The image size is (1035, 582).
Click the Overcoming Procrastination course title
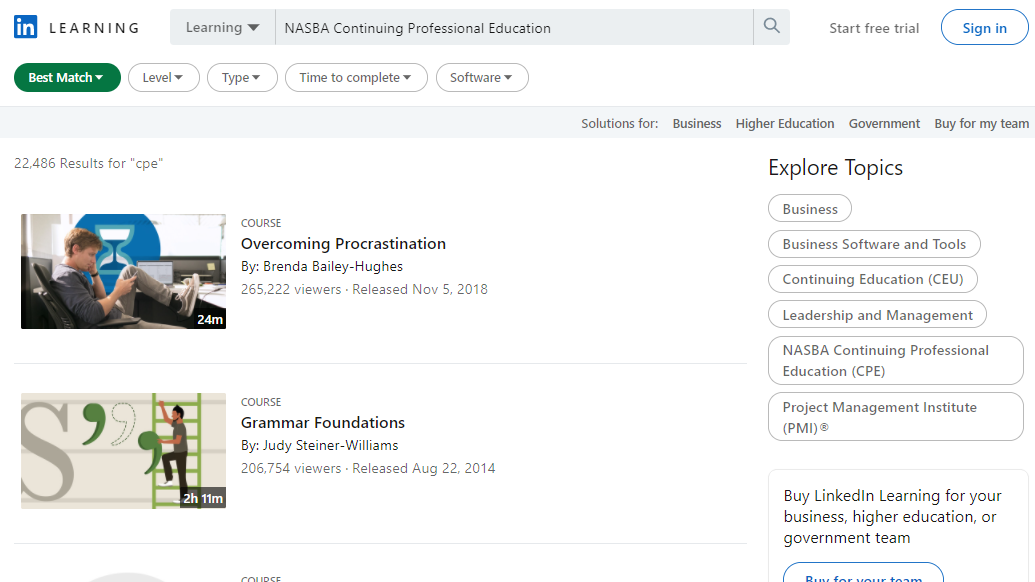coord(343,243)
